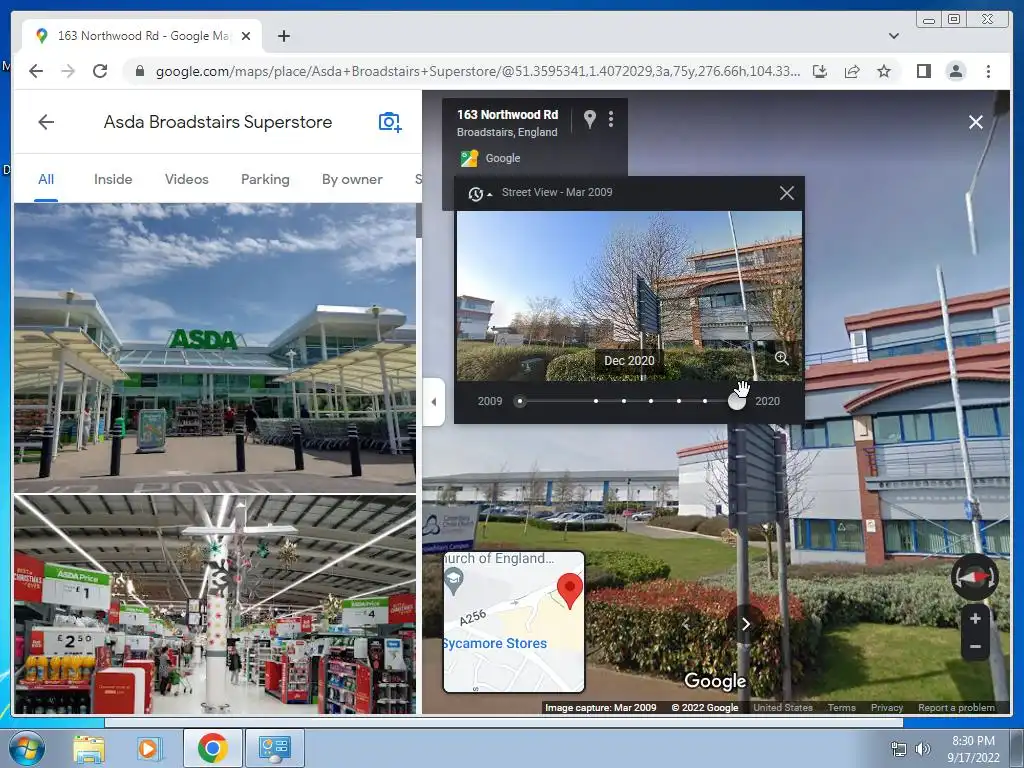1024x768 pixels.
Task: Zoom out with the minus button
Action: click(x=975, y=647)
